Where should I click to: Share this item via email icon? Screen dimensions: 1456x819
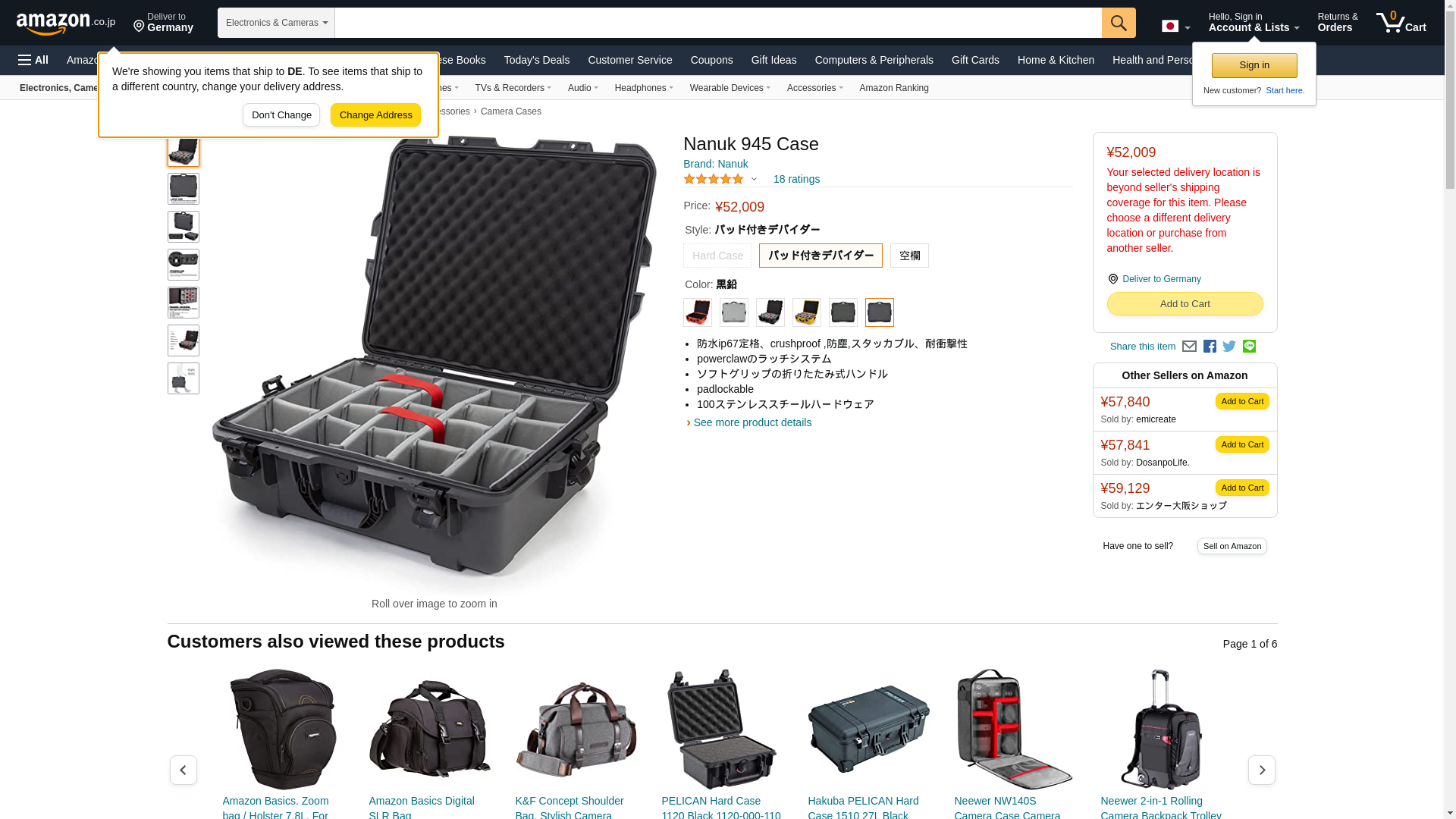pyautogui.click(x=1189, y=347)
